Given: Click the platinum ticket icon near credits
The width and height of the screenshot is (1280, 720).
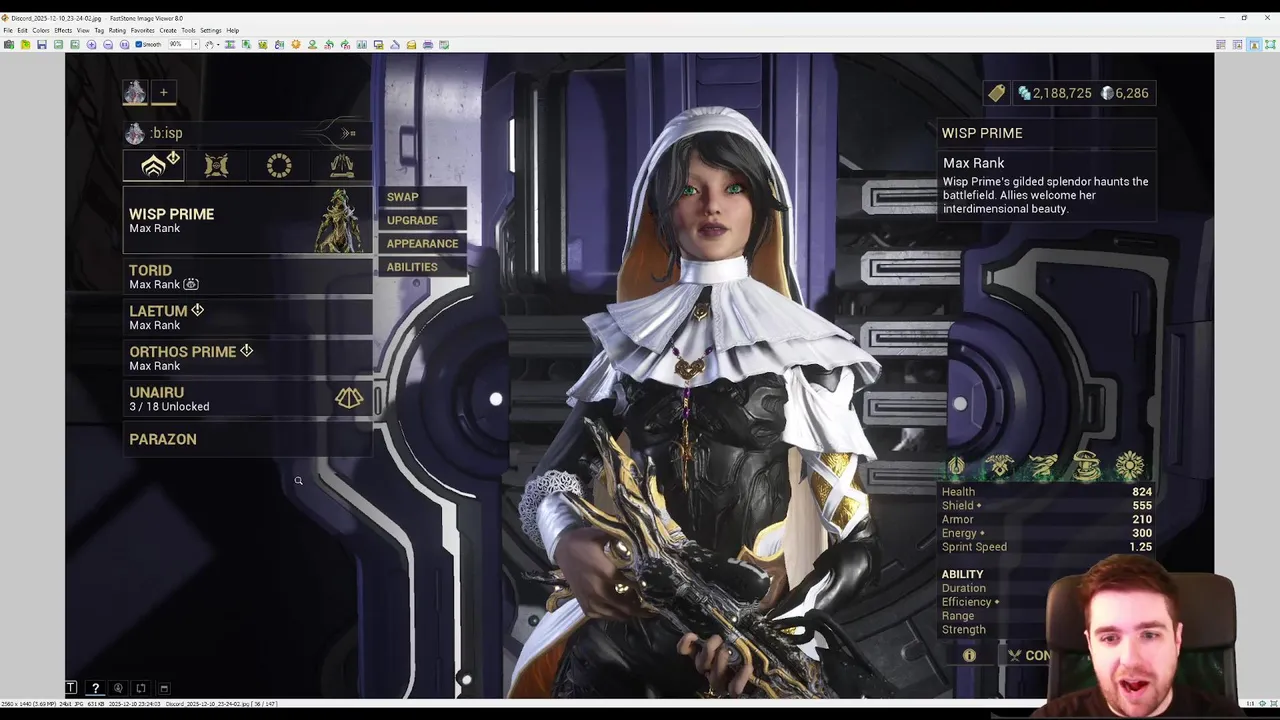Looking at the screenshot, I should click(x=997, y=93).
